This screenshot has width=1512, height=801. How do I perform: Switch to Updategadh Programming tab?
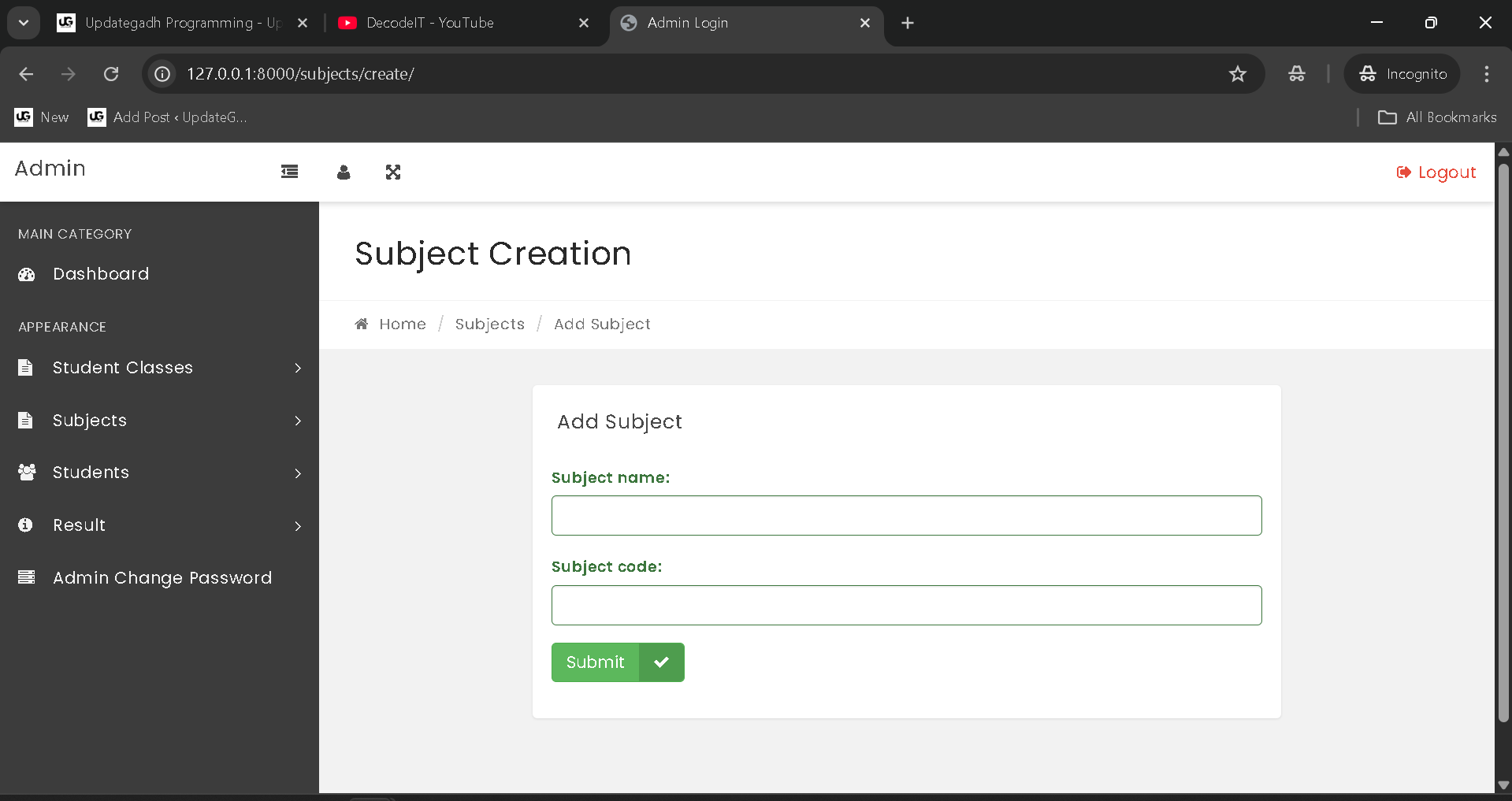coord(181,23)
